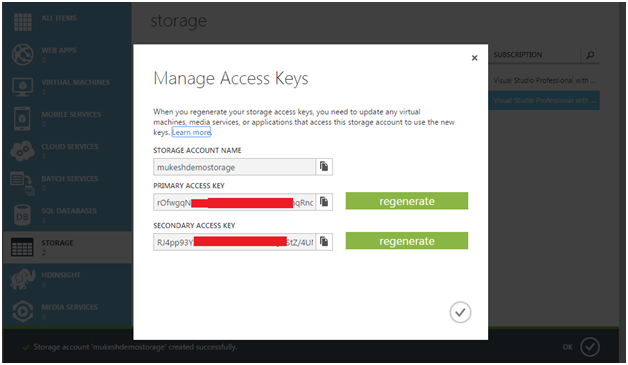The width and height of the screenshot is (628, 365).
Task: Regenerate the primary access key
Action: 407,201
